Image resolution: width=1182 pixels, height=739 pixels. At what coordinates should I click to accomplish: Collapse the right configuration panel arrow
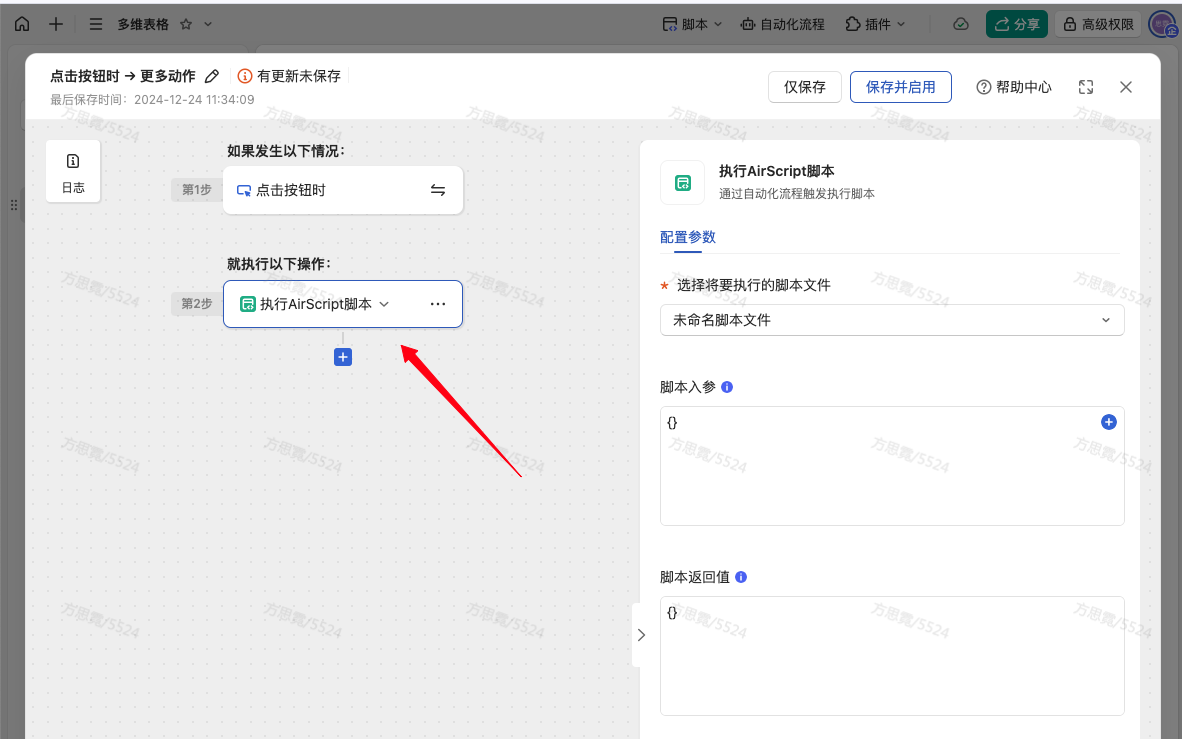pyautogui.click(x=641, y=634)
